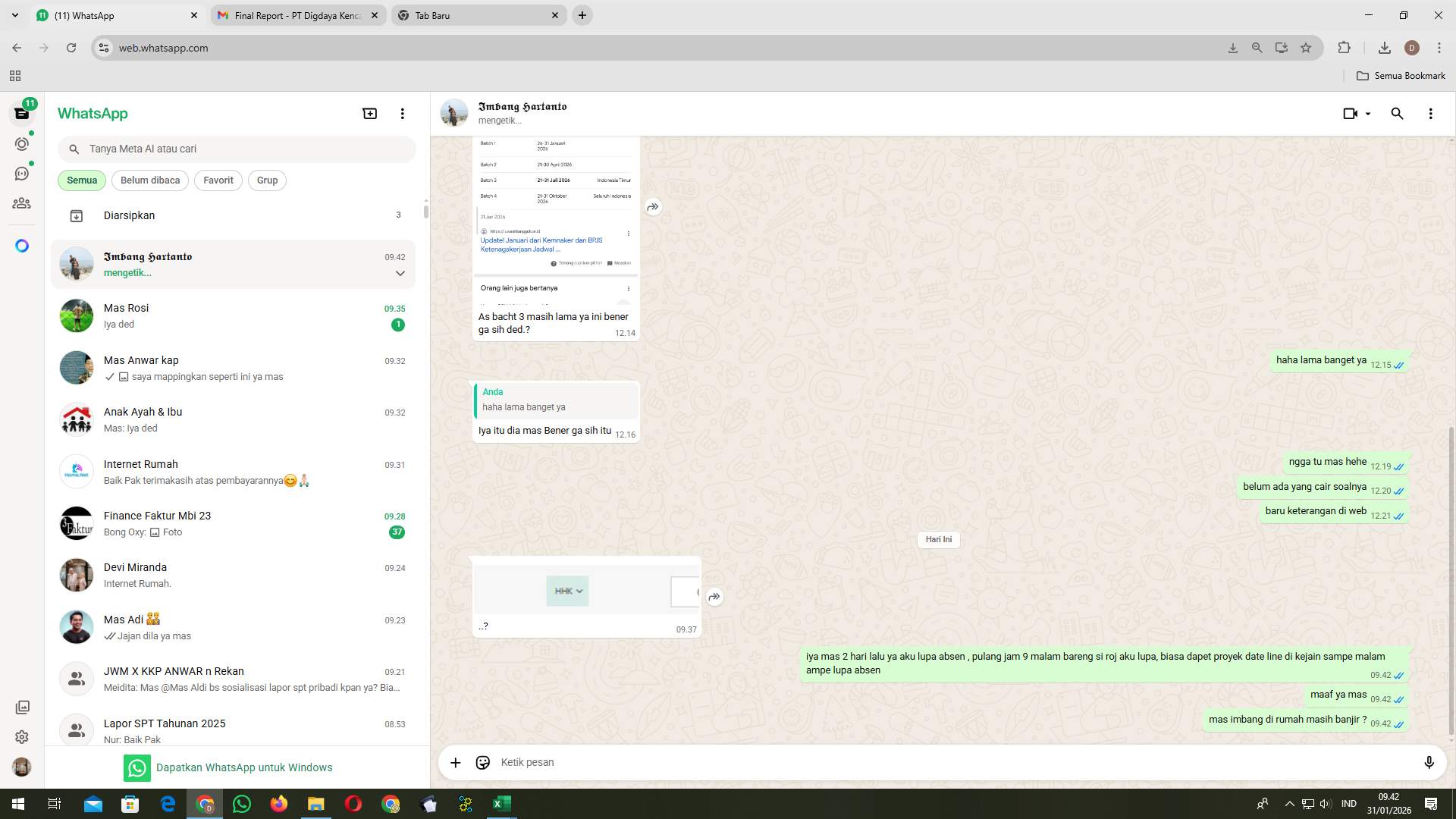The image size is (1456, 819).
Task: Record a voice message
Action: coord(1429,762)
